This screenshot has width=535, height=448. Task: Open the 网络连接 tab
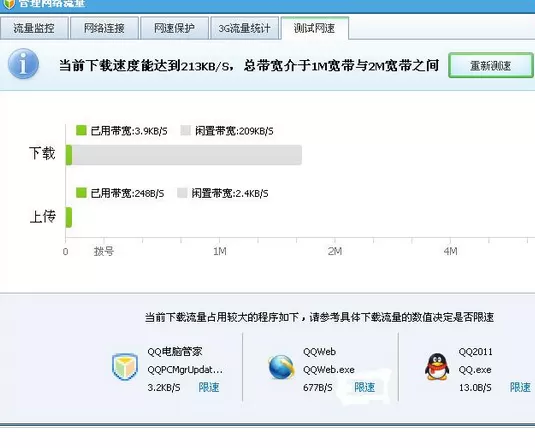(x=104, y=28)
